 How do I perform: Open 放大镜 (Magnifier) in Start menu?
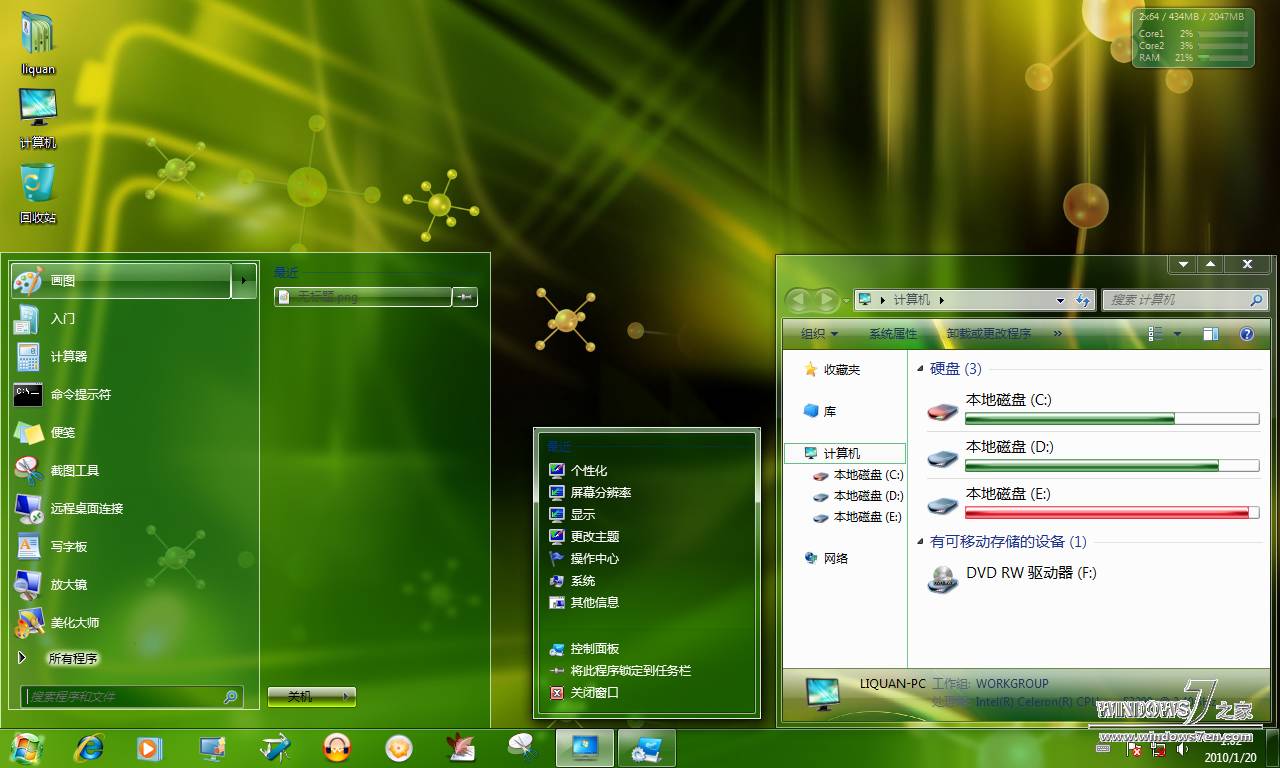click(135, 585)
